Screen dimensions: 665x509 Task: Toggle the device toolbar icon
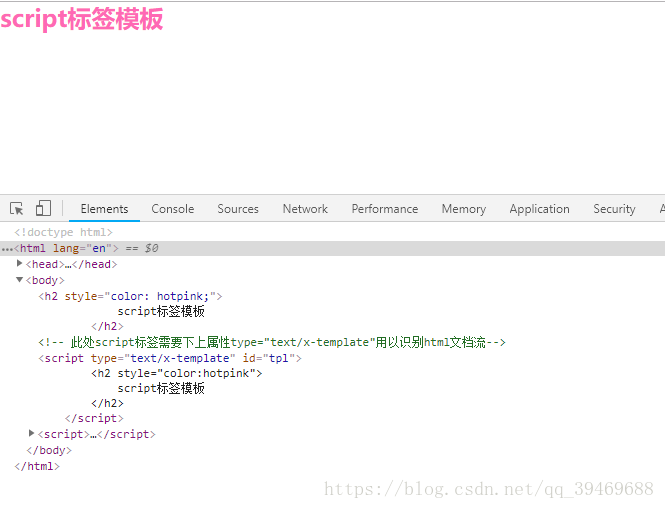click(x=43, y=208)
